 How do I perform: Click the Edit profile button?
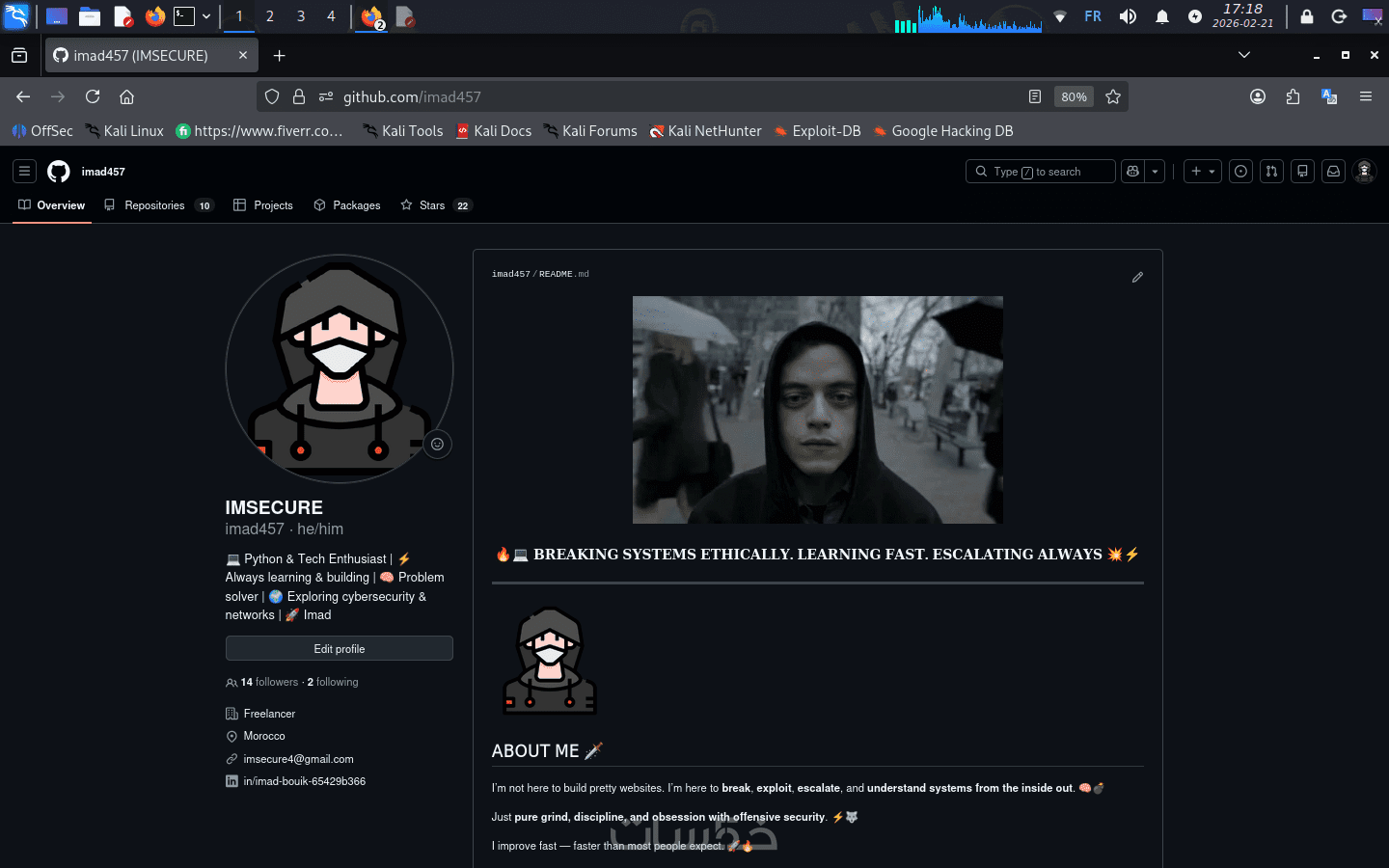339,648
